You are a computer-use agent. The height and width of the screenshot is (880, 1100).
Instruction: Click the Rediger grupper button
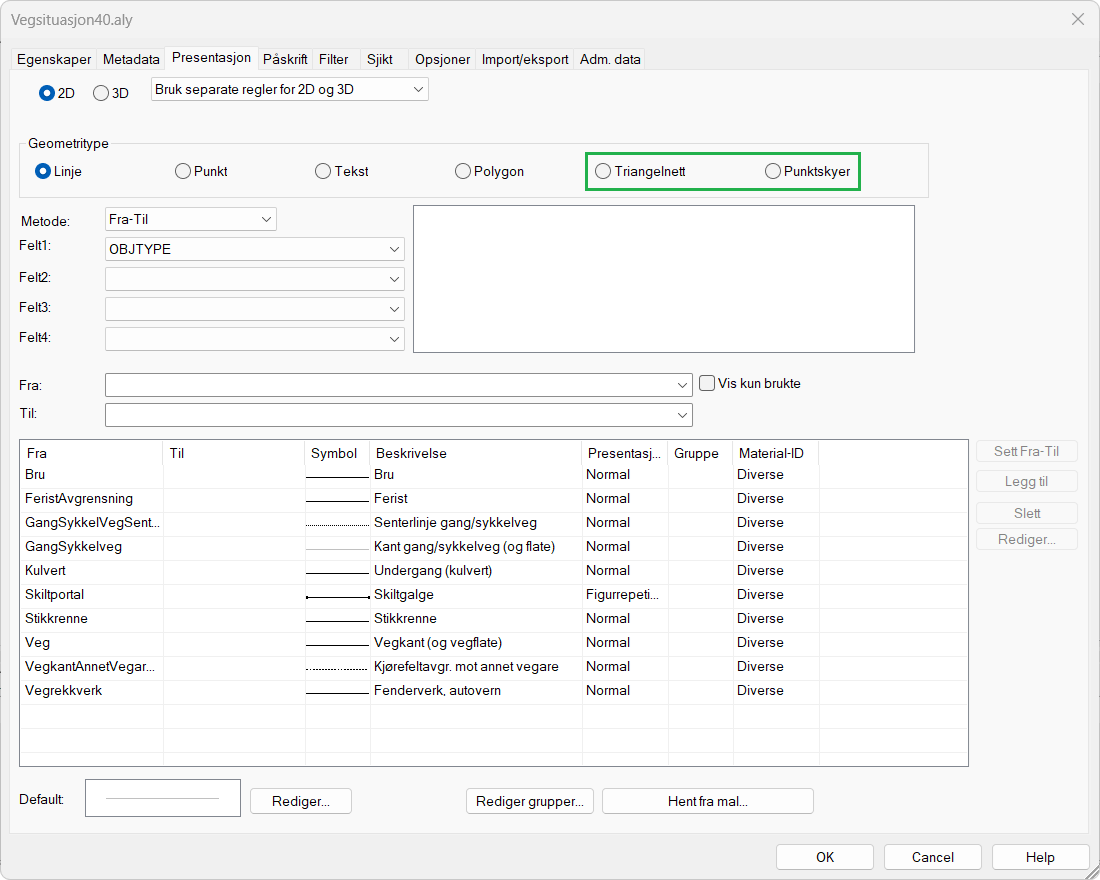click(530, 801)
